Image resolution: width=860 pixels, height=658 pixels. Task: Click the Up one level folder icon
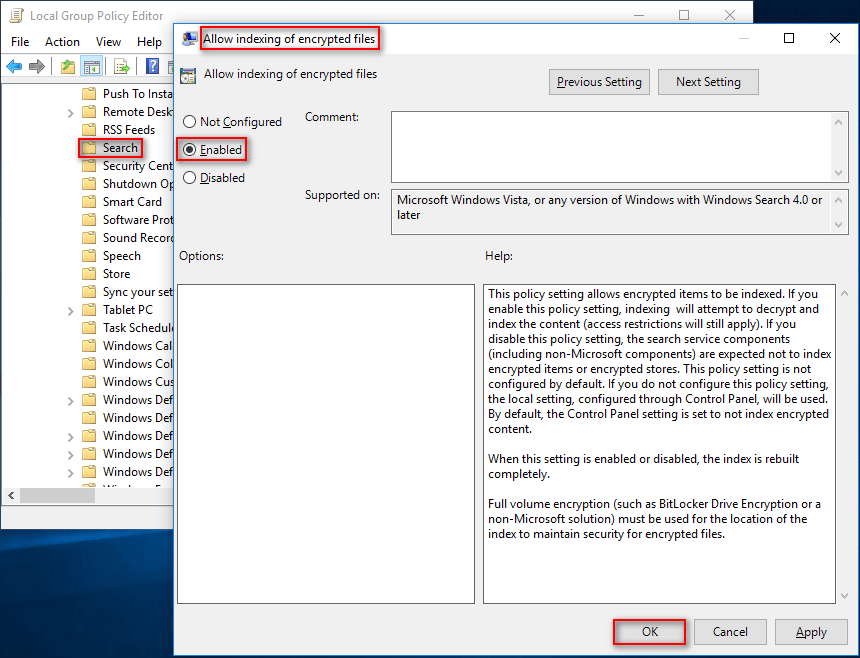coord(66,67)
